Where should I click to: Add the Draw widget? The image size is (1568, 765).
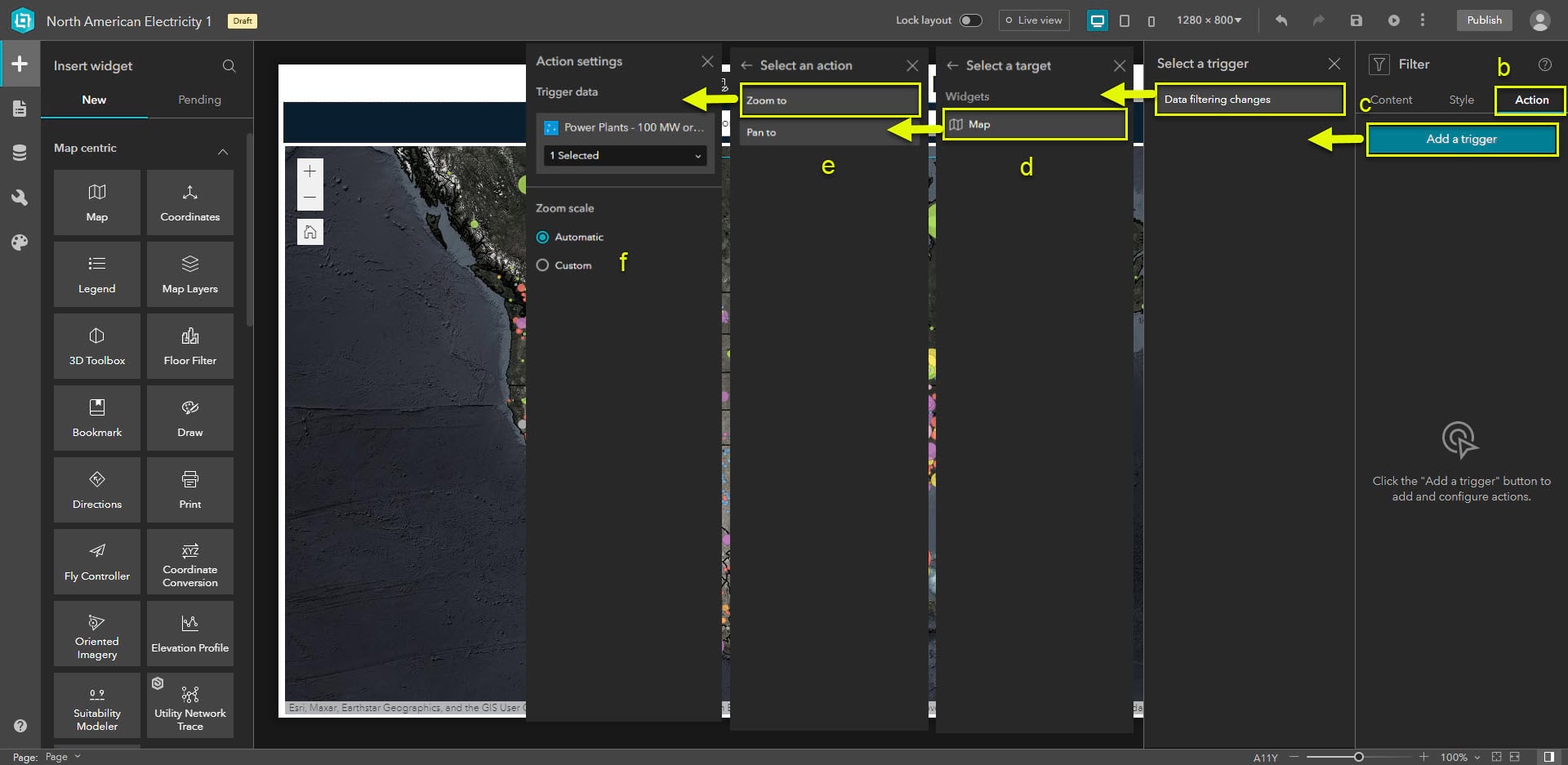pyautogui.click(x=189, y=417)
